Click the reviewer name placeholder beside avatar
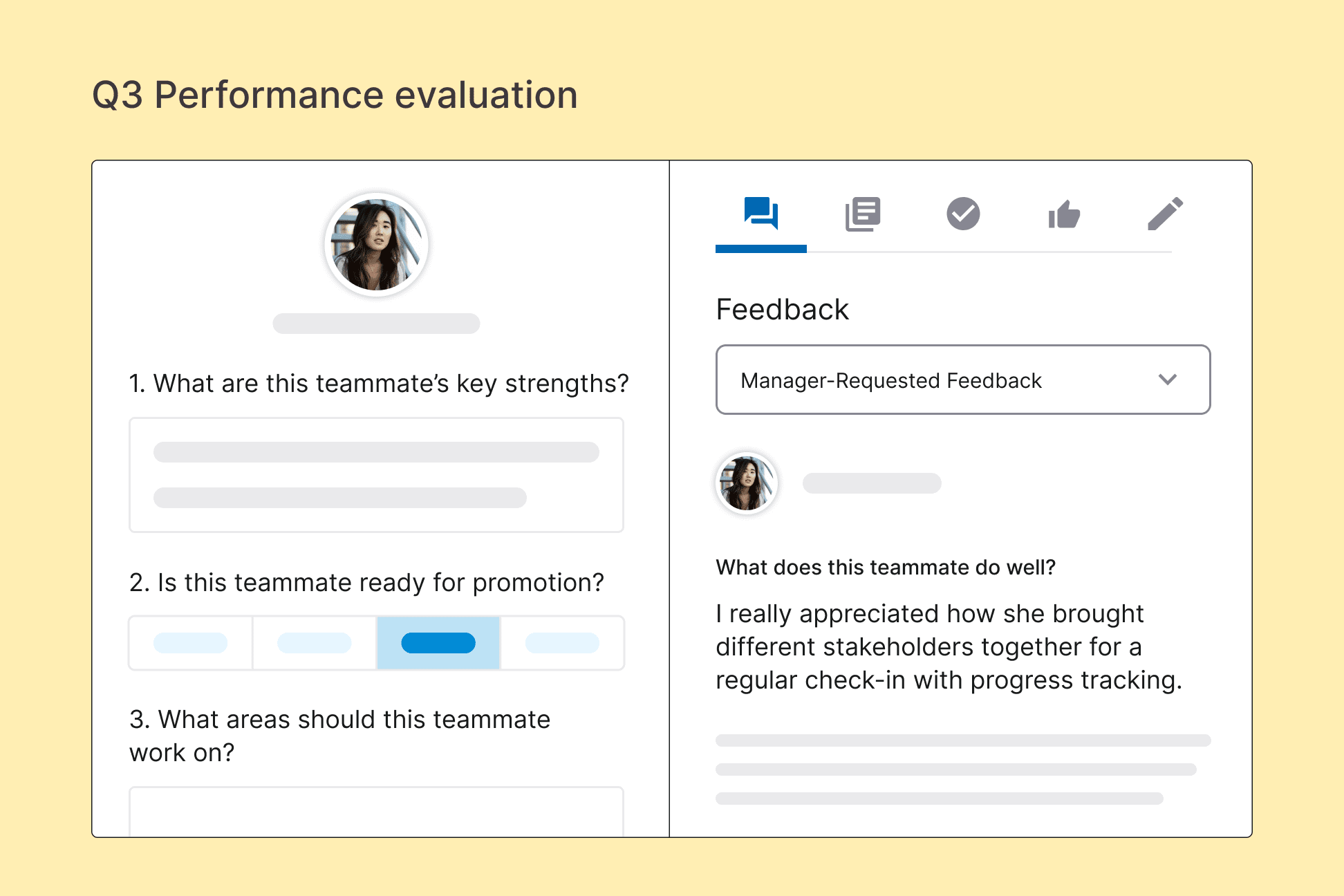 tap(872, 483)
